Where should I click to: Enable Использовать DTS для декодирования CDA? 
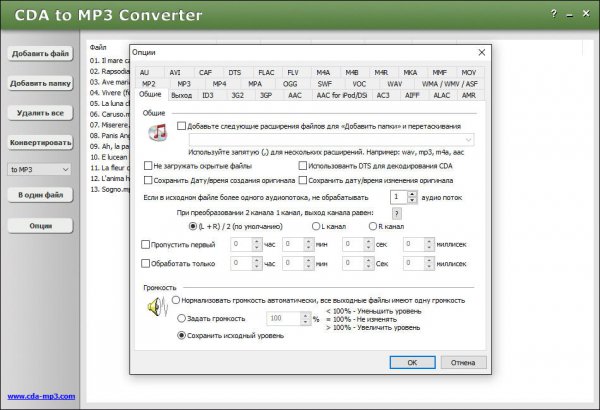[x=303, y=166]
